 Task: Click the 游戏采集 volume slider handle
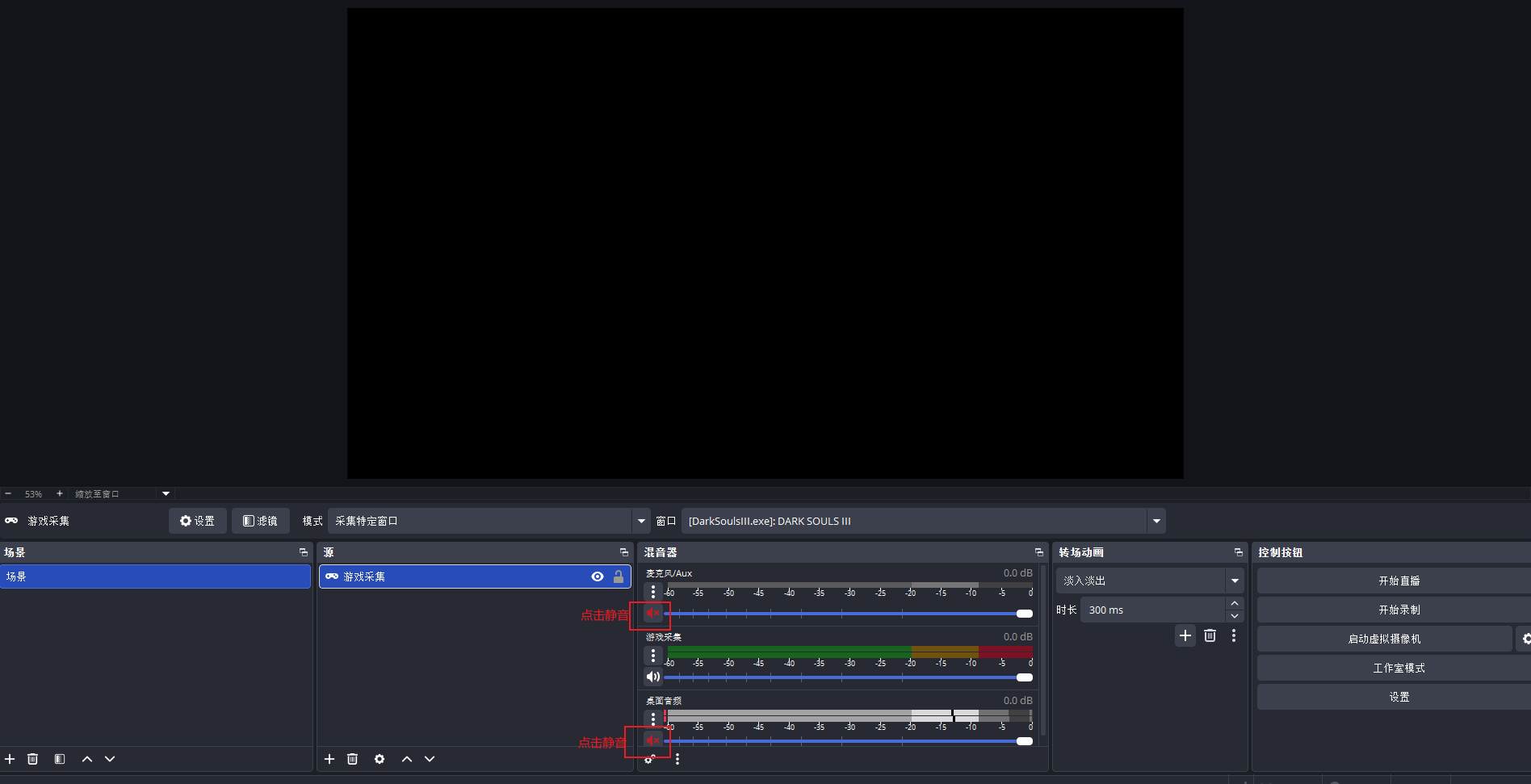click(x=1024, y=677)
